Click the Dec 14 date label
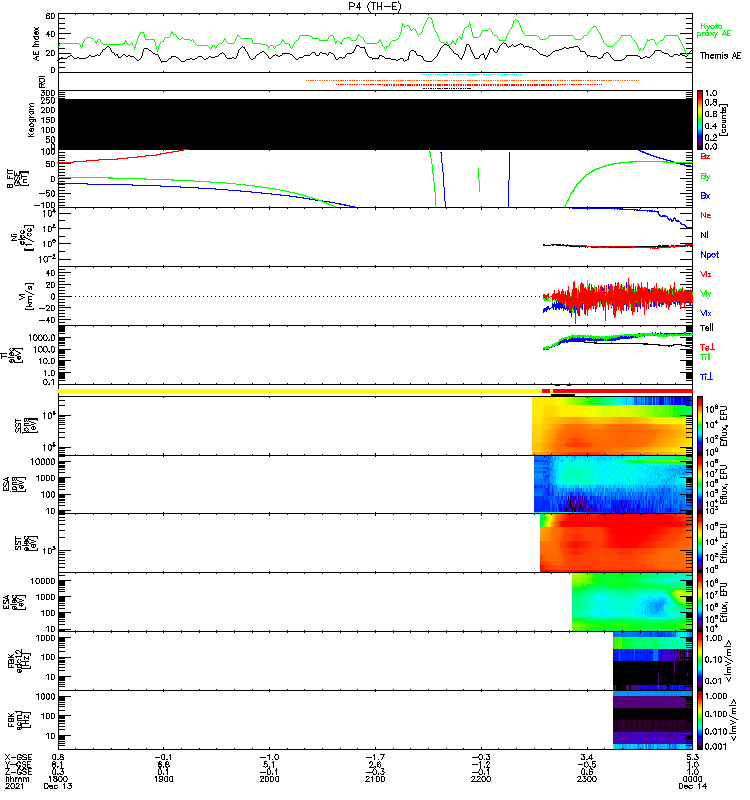Image resolution: width=750 pixels, height=800 pixels. tap(692, 786)
